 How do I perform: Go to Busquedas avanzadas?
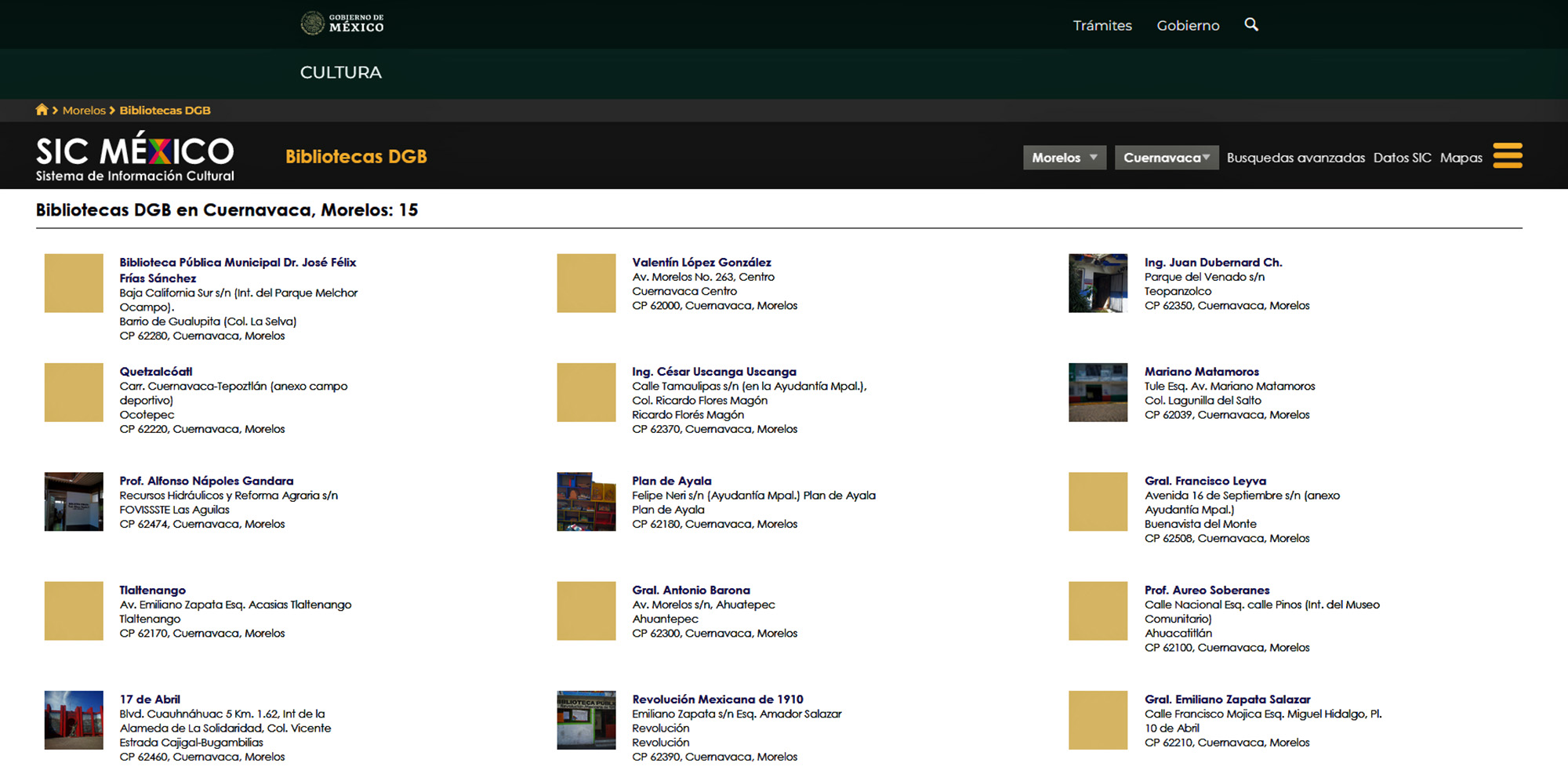coord(1296,158)
